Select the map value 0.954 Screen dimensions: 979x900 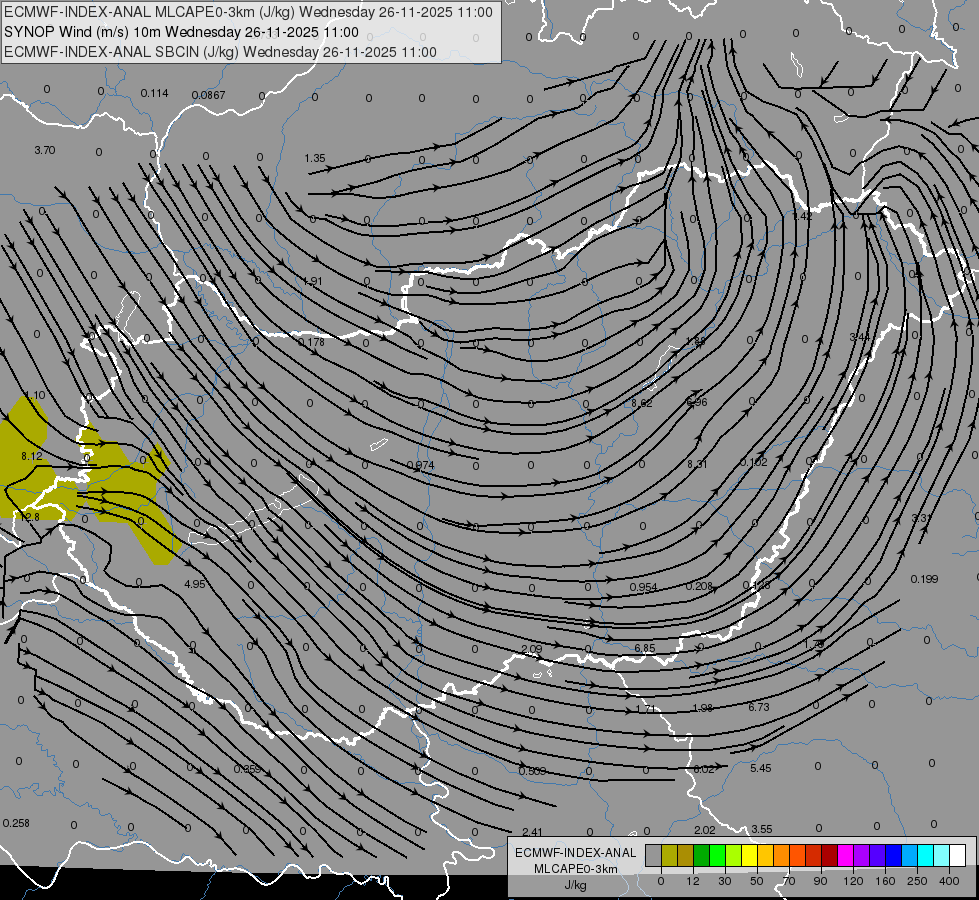(643, 587)
